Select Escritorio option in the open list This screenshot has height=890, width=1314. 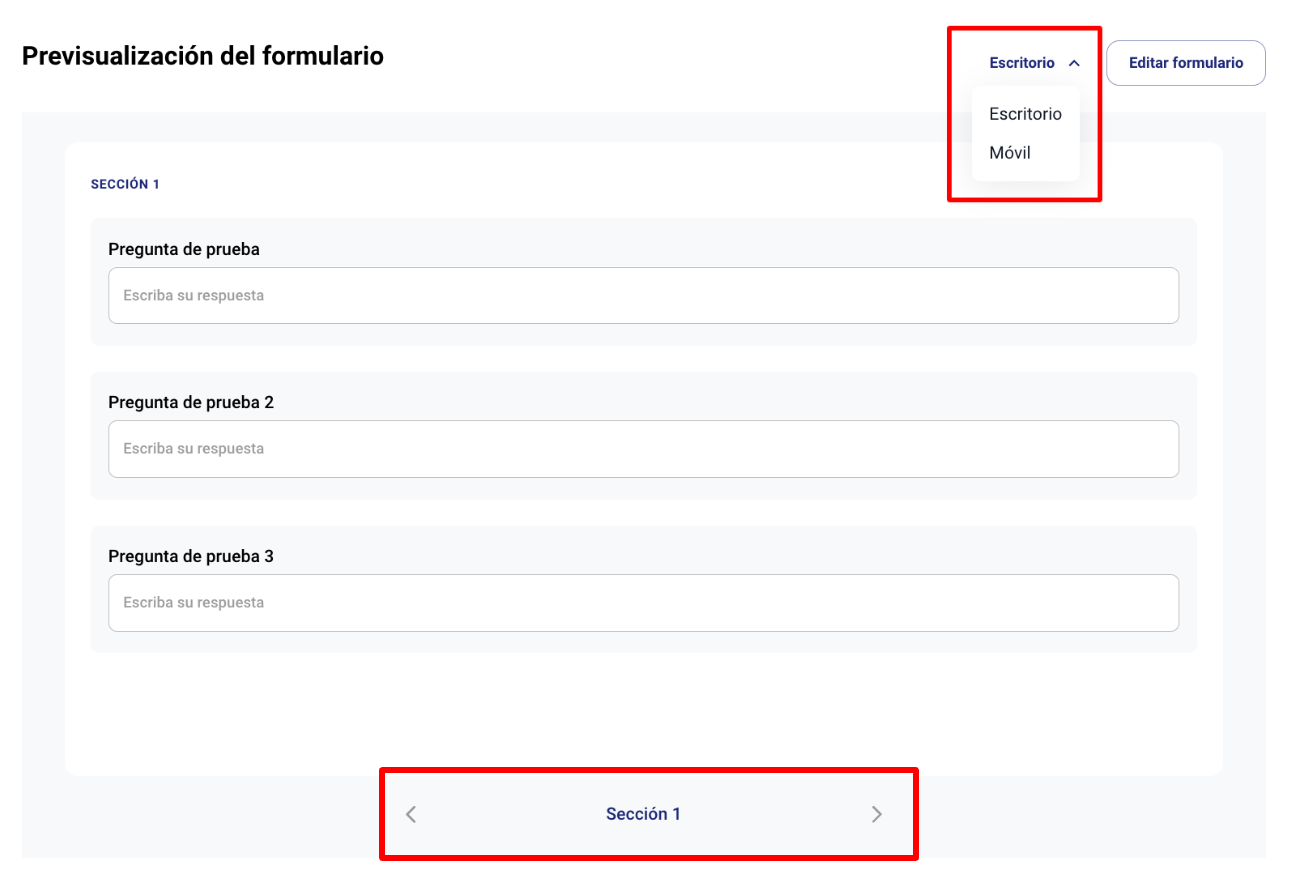point(1025,114)
